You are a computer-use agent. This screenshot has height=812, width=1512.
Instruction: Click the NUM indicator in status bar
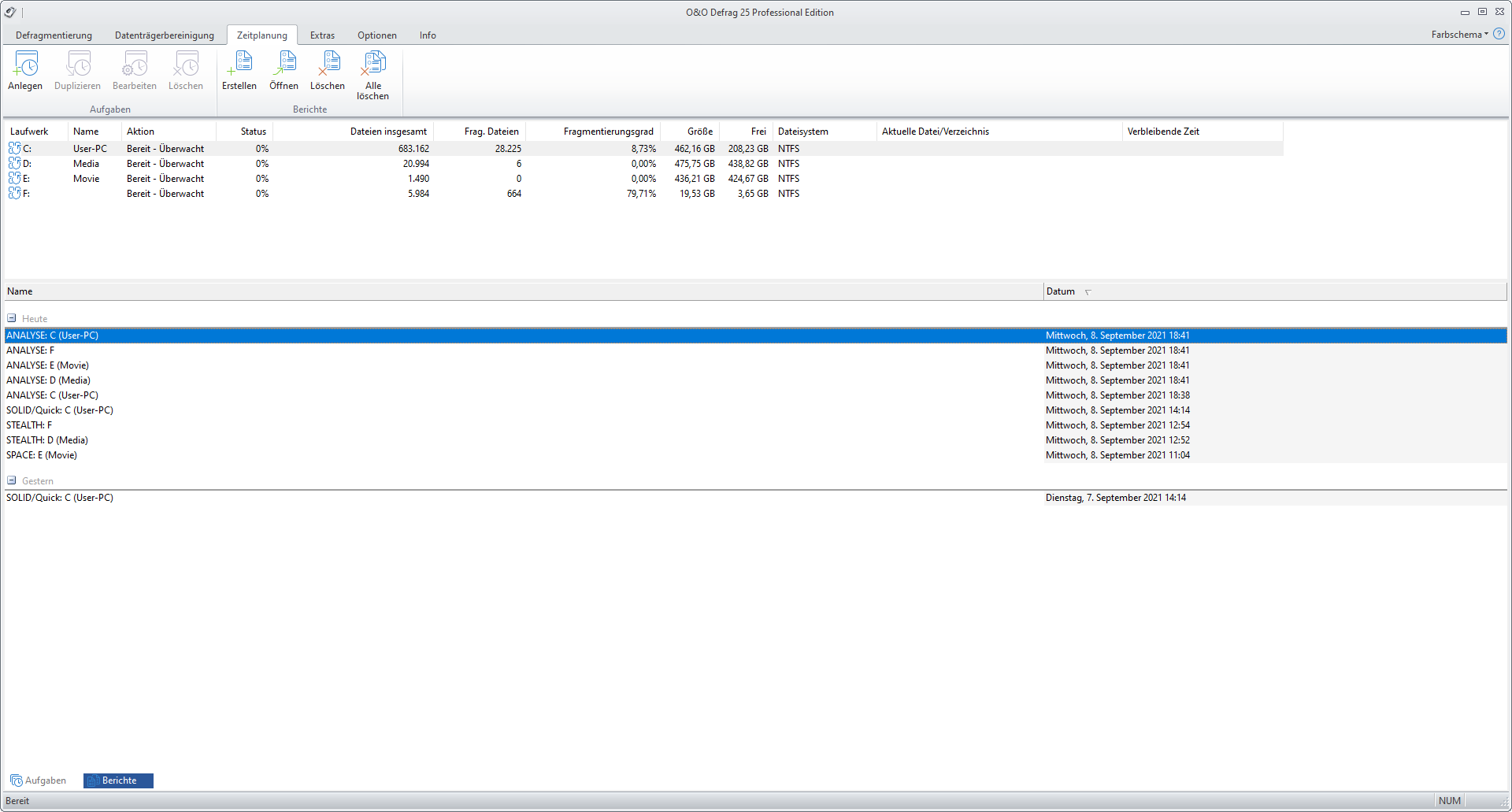pos(1449,801)
